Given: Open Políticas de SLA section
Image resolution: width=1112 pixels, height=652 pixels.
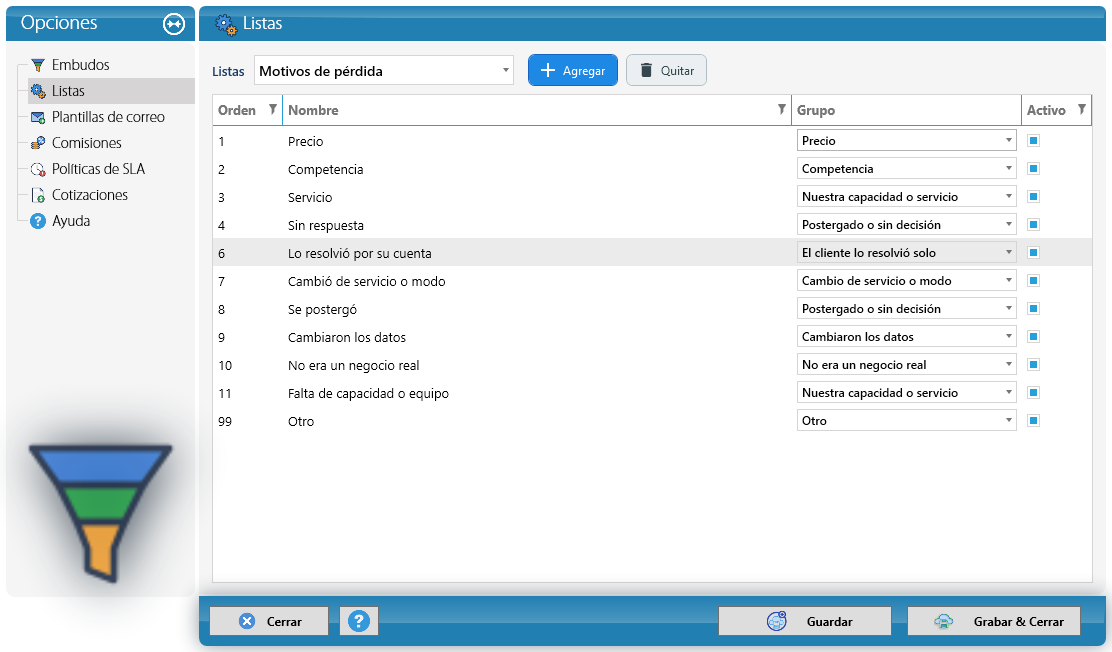Looking at the screenshot, I should coord(98,169).
